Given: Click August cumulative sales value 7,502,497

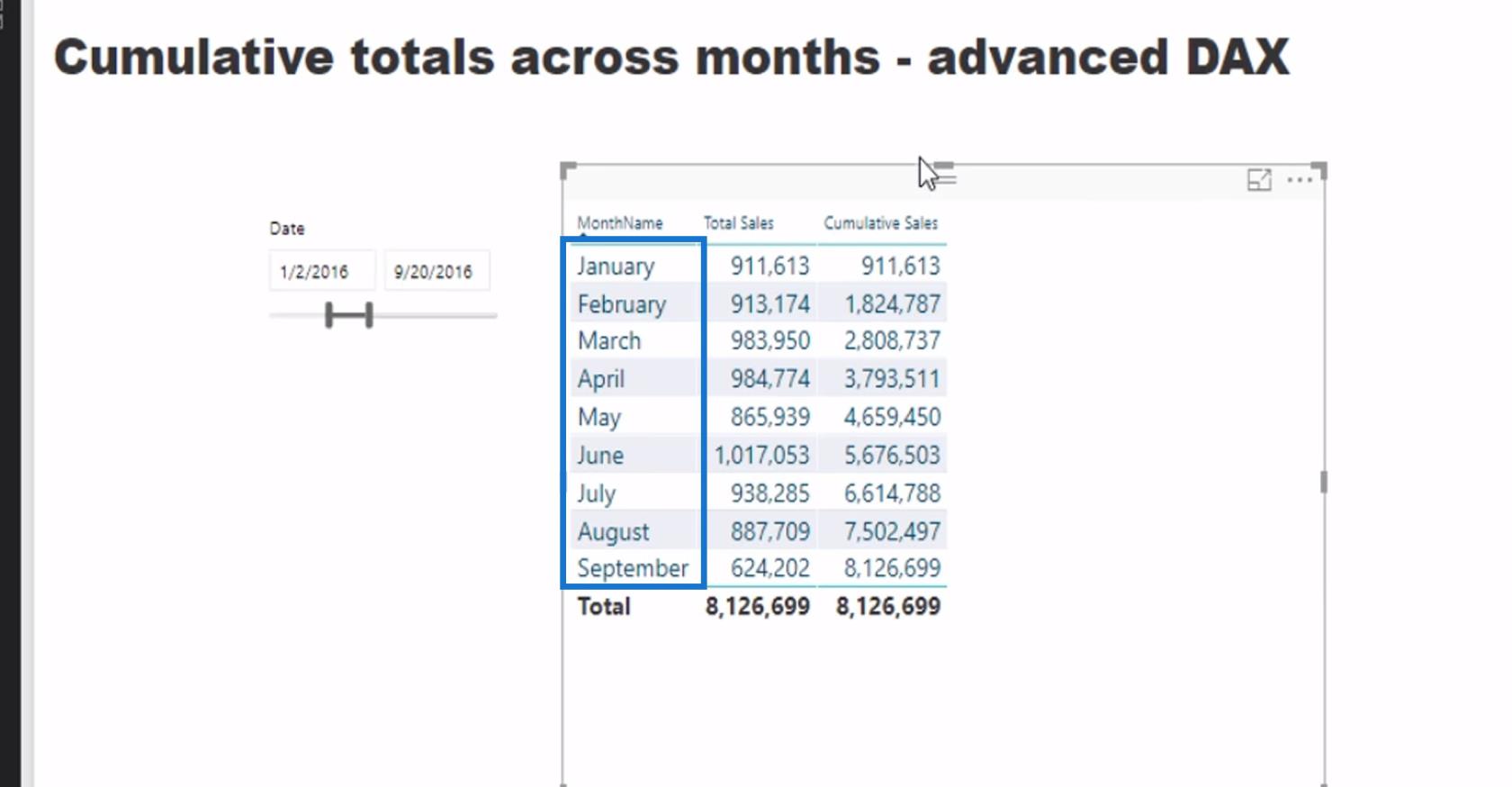Looking at the screenshot, I should coord(892,531).
